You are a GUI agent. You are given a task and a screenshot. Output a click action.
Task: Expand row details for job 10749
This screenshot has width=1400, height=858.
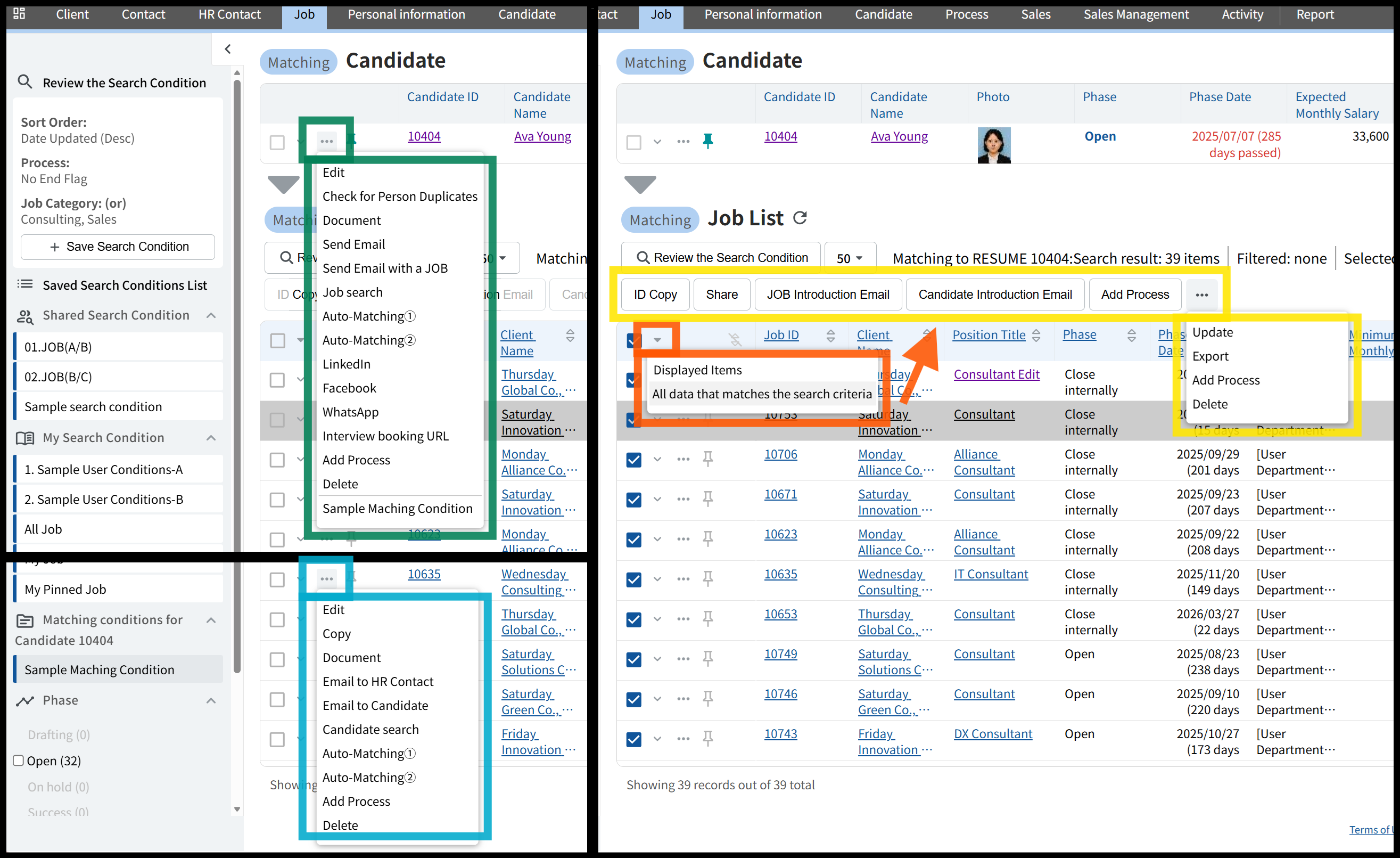pyautogui.click(x=657, y=659)
